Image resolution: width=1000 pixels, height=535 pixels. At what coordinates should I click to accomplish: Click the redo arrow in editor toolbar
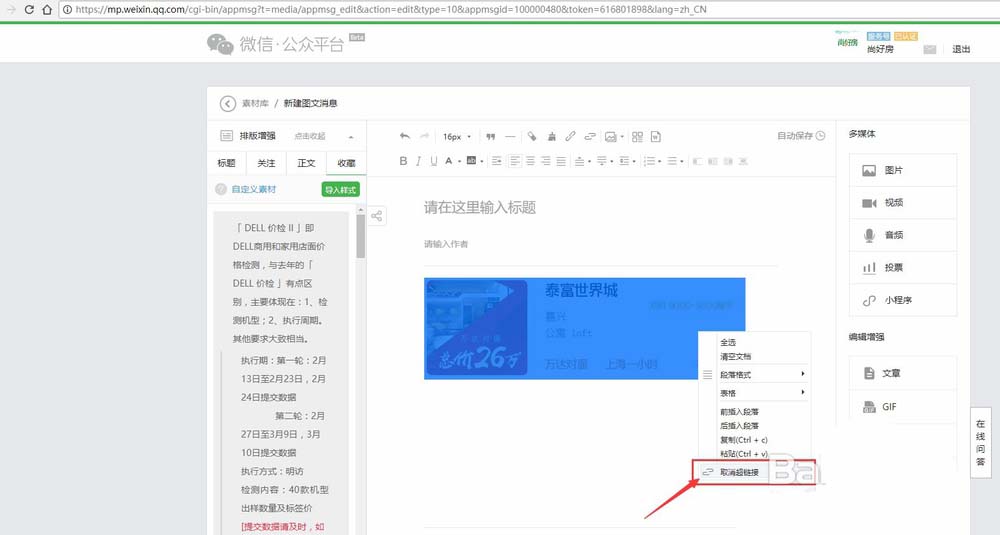pyautogui.click(x=424, y=136)
